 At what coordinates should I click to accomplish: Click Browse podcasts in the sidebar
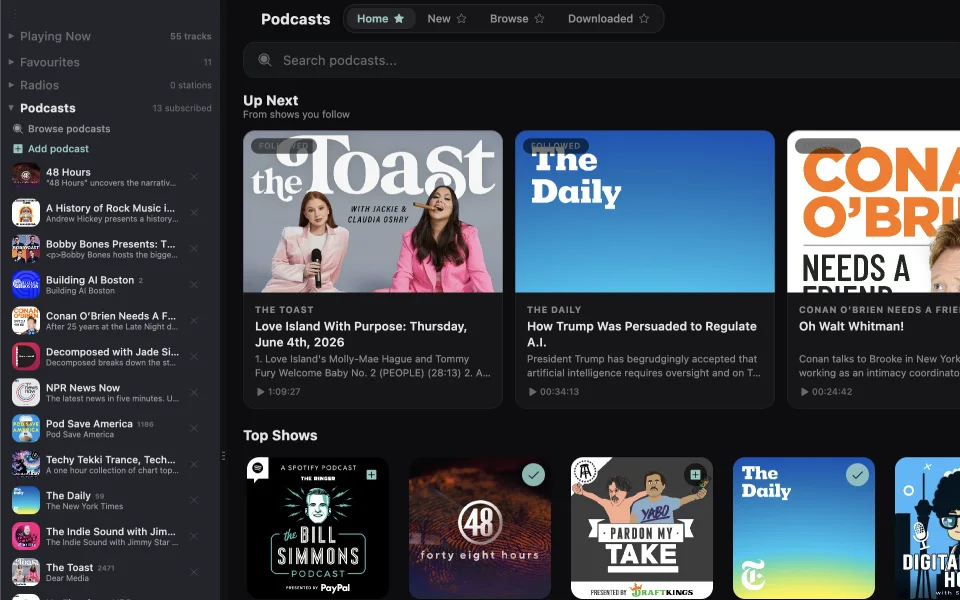pos(69,129)
